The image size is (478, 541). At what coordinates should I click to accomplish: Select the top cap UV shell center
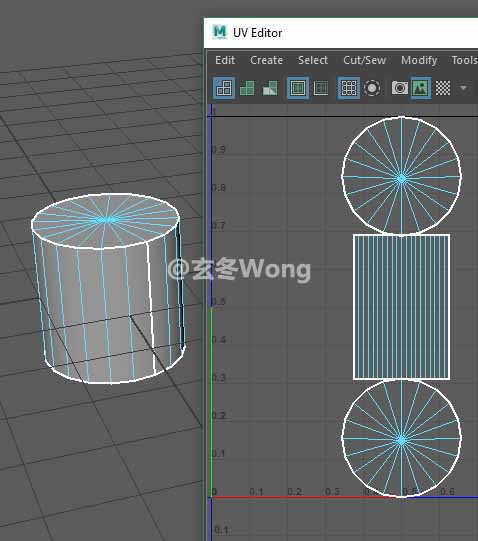(401, 179)
